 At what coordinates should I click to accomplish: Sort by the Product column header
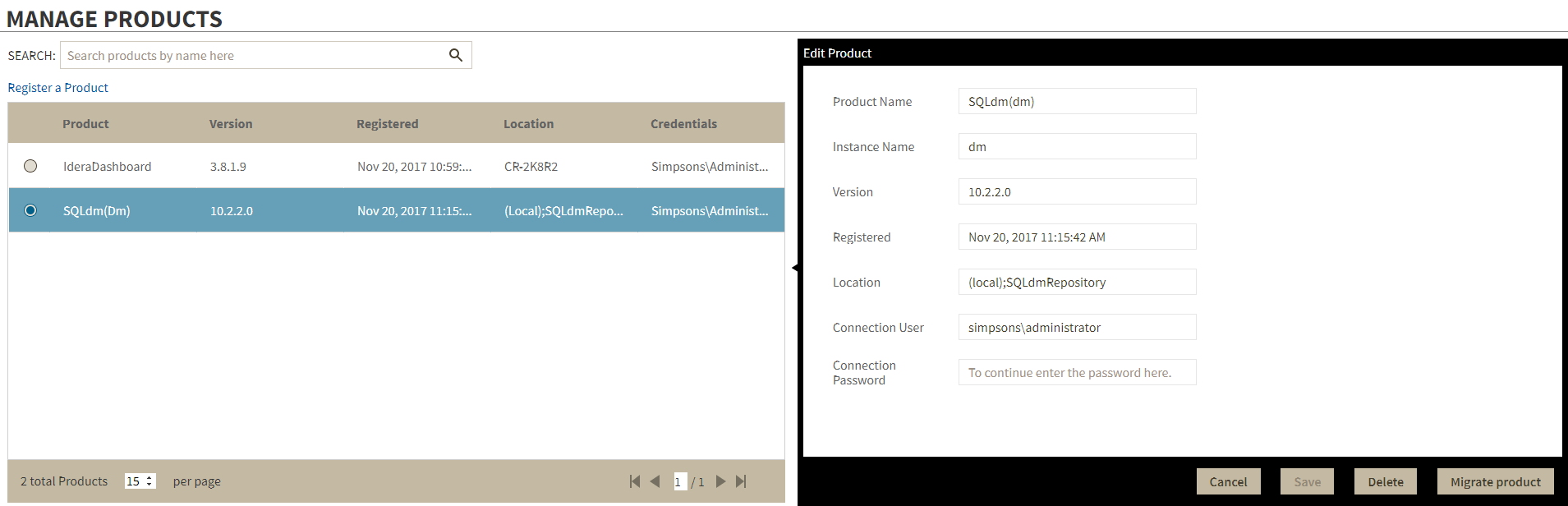[x=85, y=124]
